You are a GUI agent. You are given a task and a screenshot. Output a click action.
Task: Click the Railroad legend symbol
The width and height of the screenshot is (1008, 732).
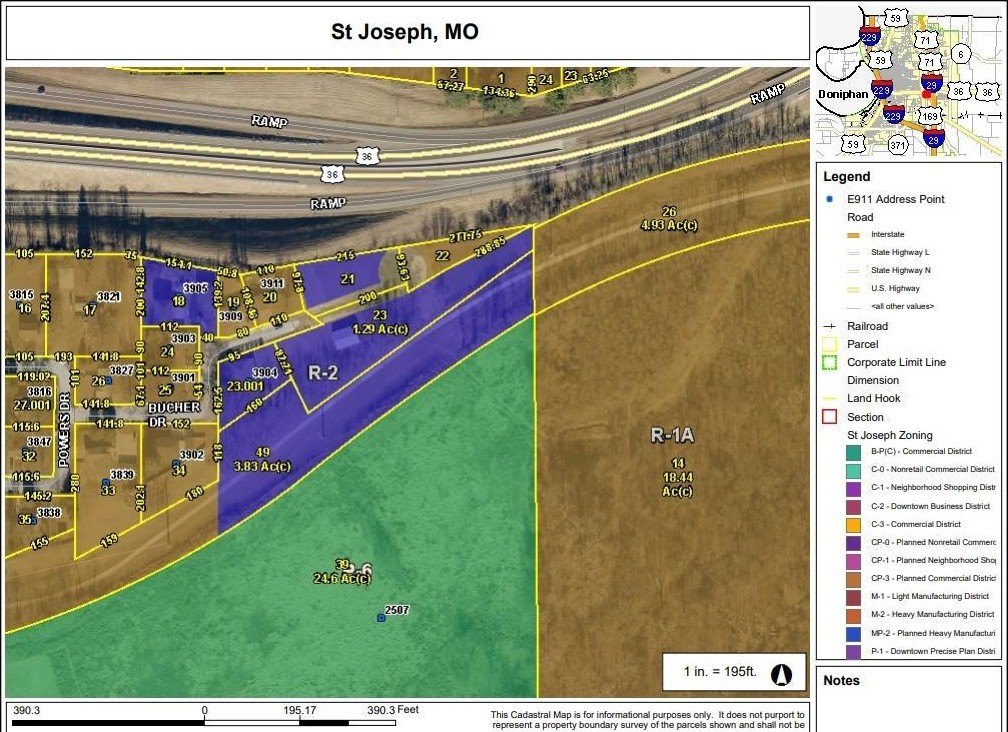tap(830, 326)
